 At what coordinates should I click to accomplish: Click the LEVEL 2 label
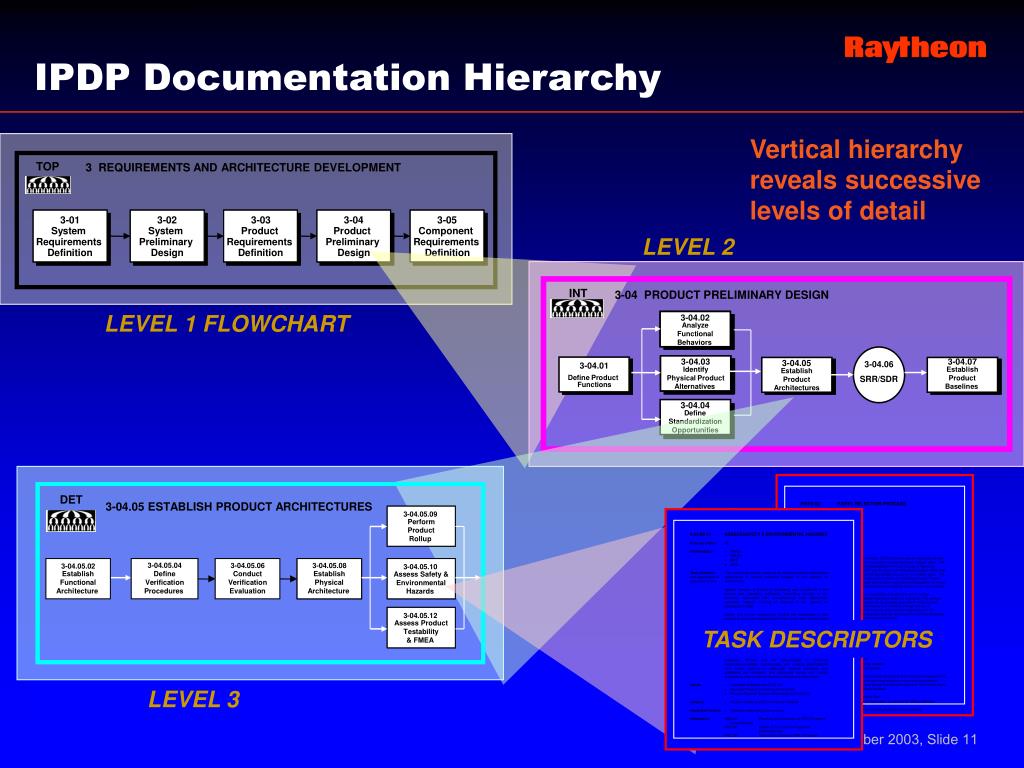(x=689, y=247)
